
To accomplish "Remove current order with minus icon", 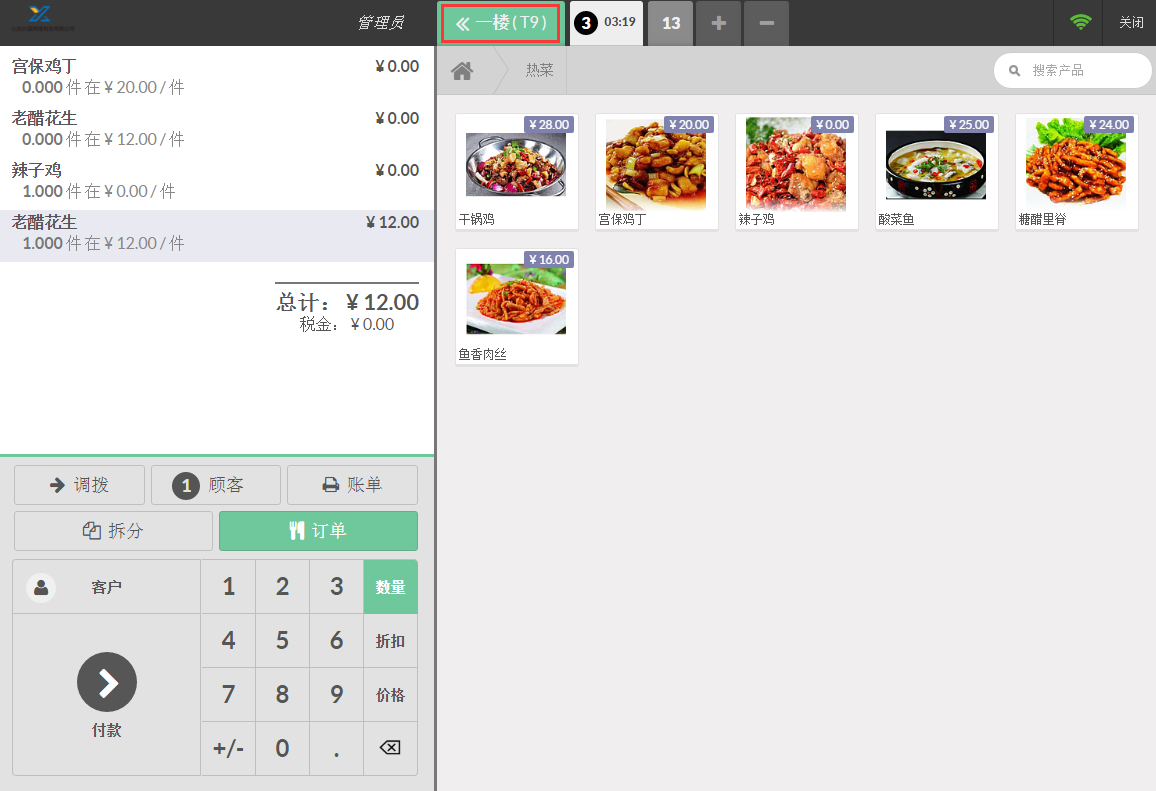I will click(x=766, y=23).
